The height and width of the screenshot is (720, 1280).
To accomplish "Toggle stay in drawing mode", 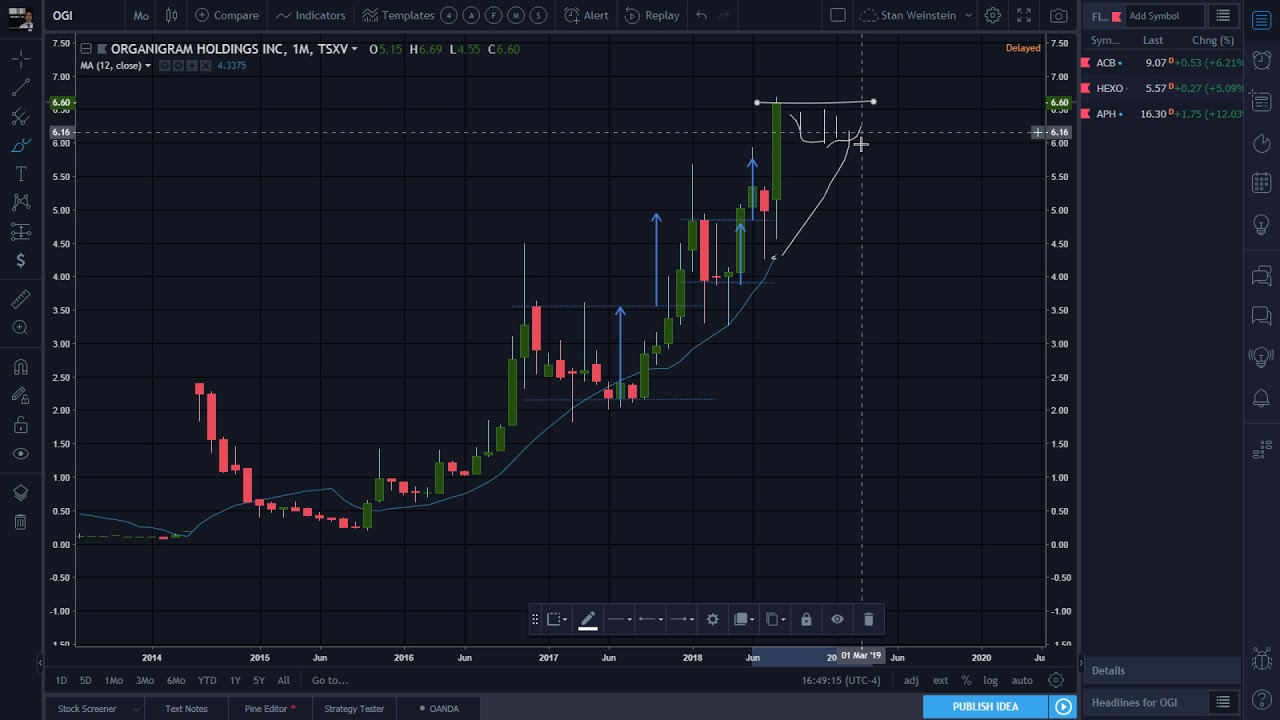I will [x=20, y=395].
